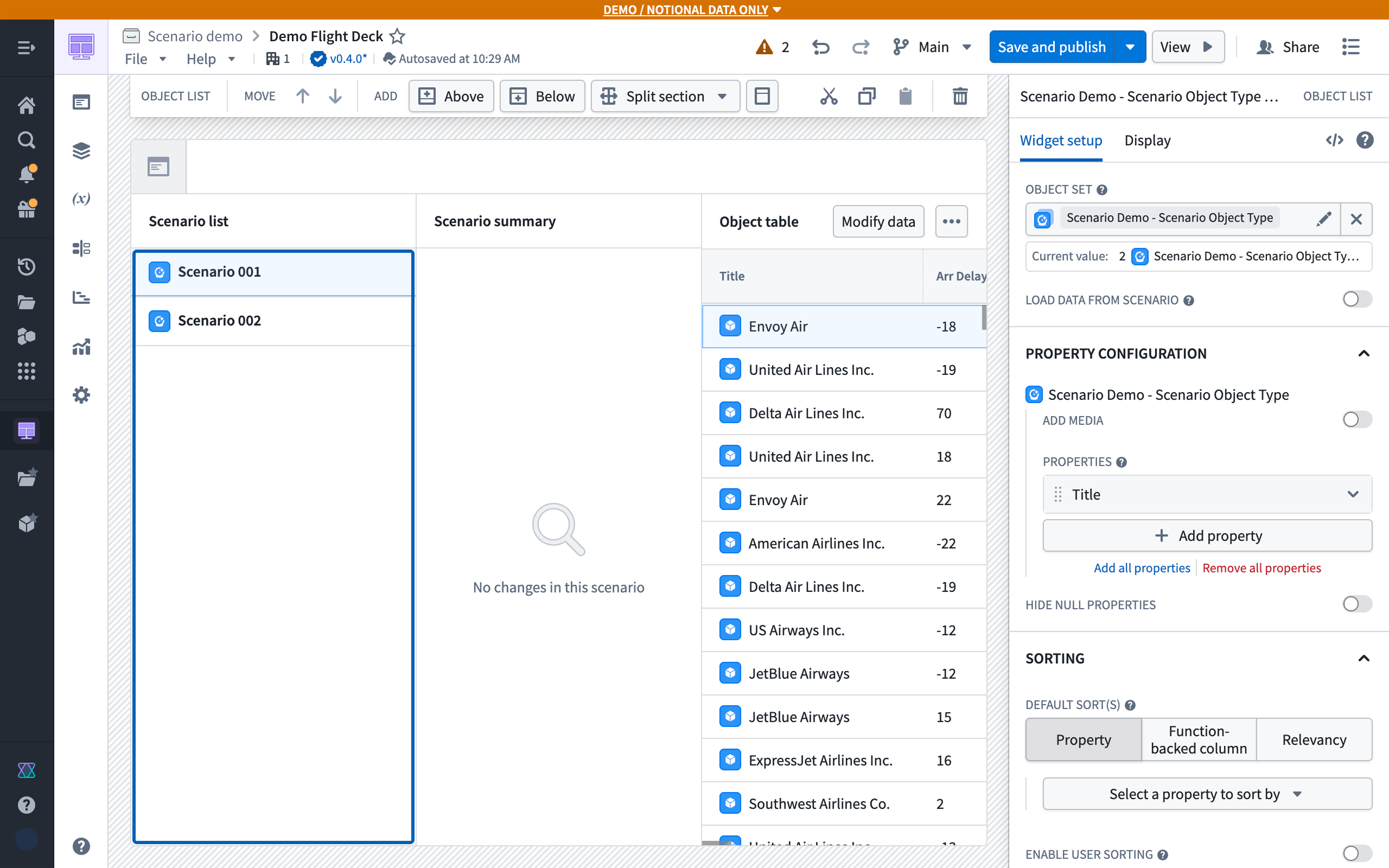Enable User Sorting toggle
The width and height of the screenshot is (1389, 868).
click(1357, 854)
